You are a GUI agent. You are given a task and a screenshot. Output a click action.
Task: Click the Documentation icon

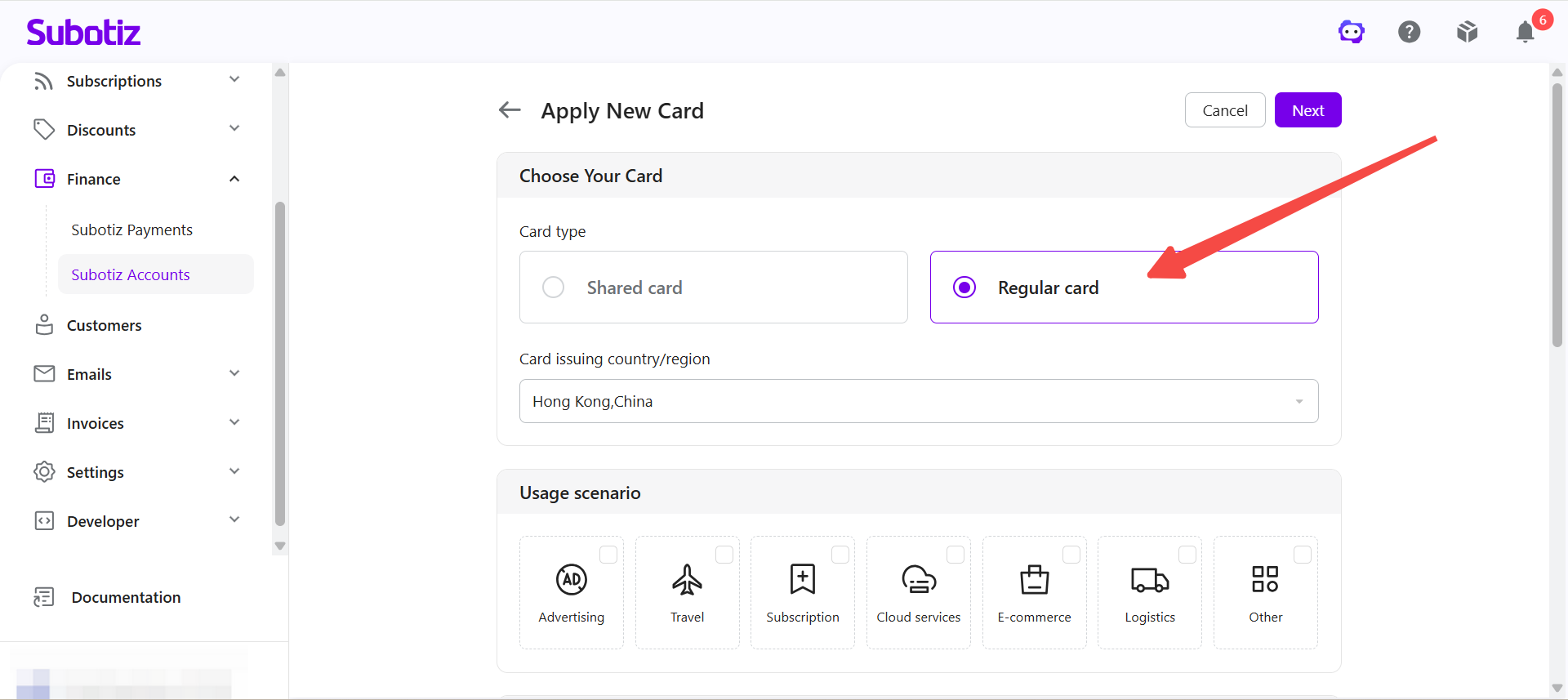click(44, 597)
